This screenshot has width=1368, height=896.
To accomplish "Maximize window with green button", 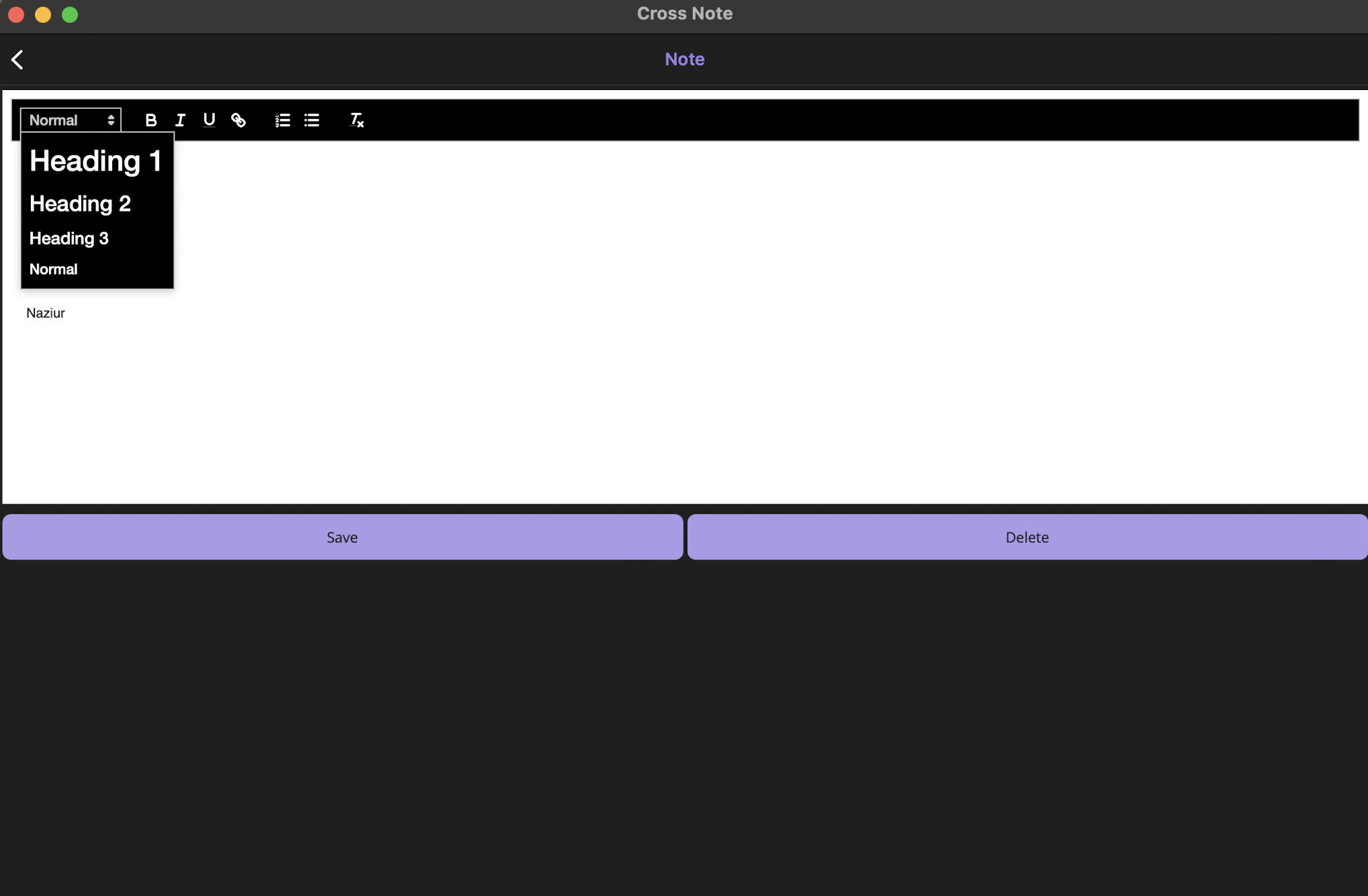I will [x=70, y=15].
